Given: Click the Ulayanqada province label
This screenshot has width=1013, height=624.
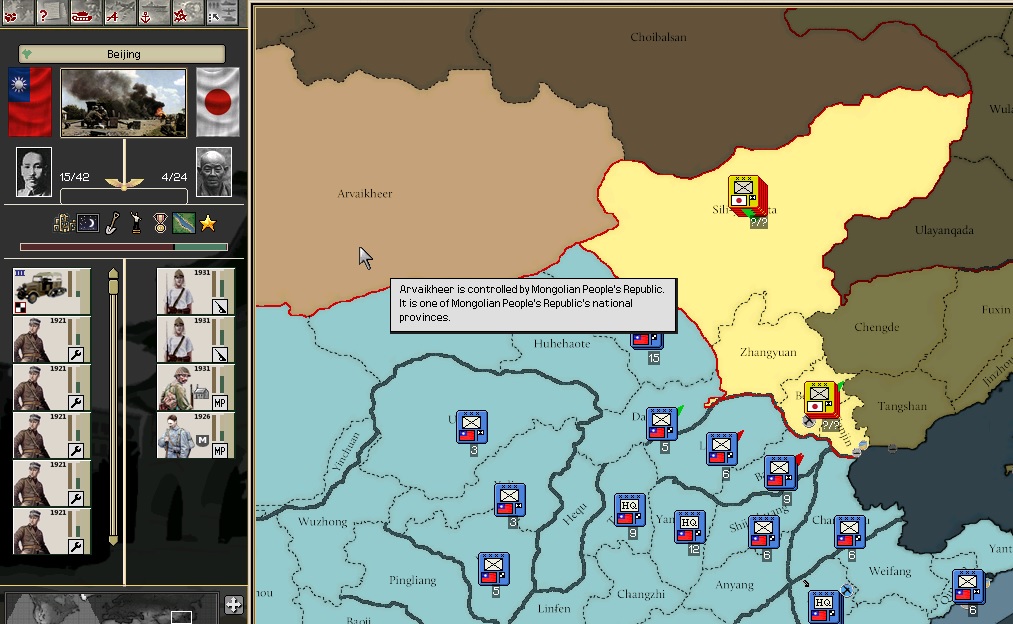Looking at the screenshot, I should [x=944, y=230].
